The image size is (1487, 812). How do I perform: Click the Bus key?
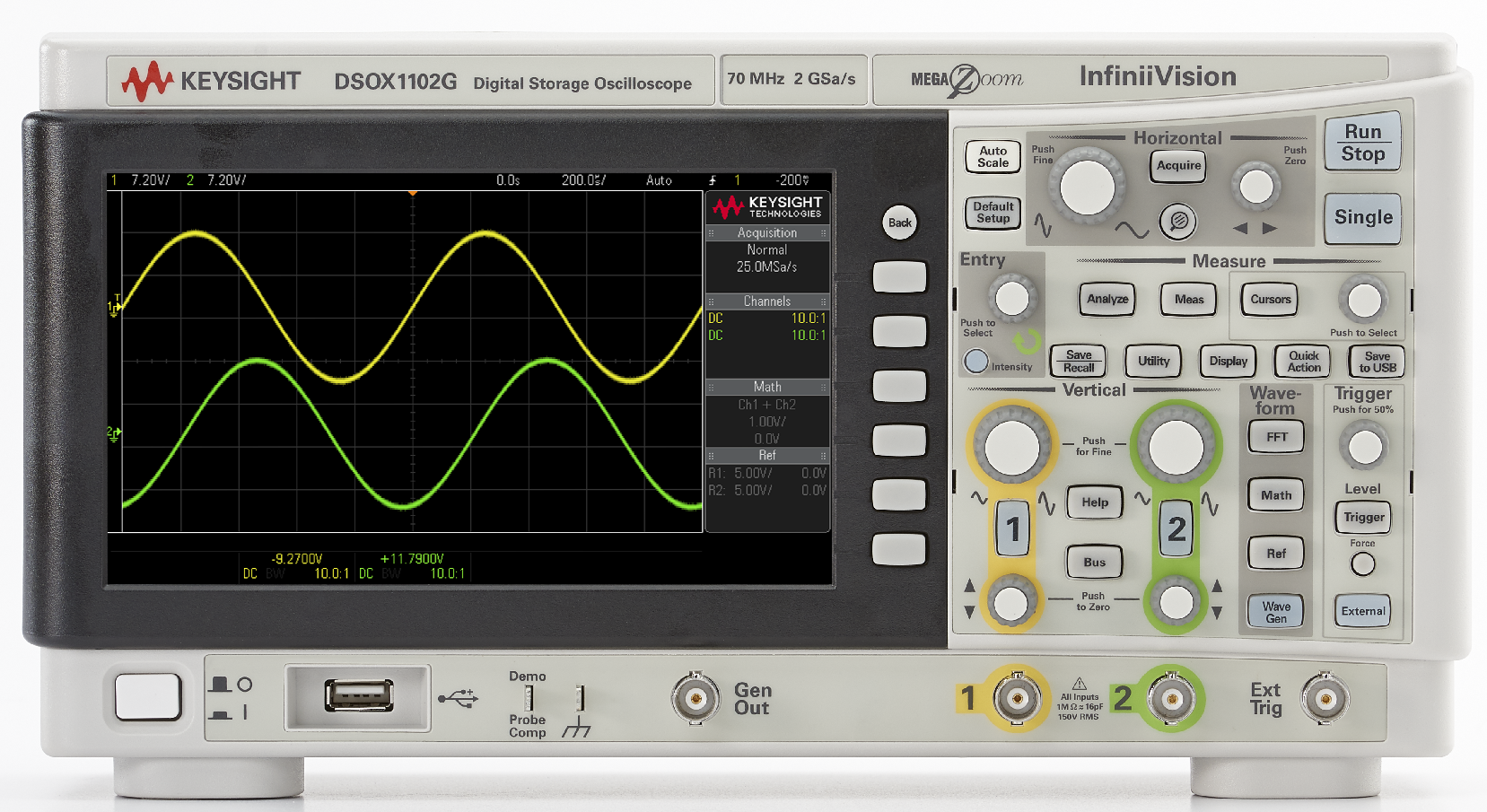[1095, 563]
